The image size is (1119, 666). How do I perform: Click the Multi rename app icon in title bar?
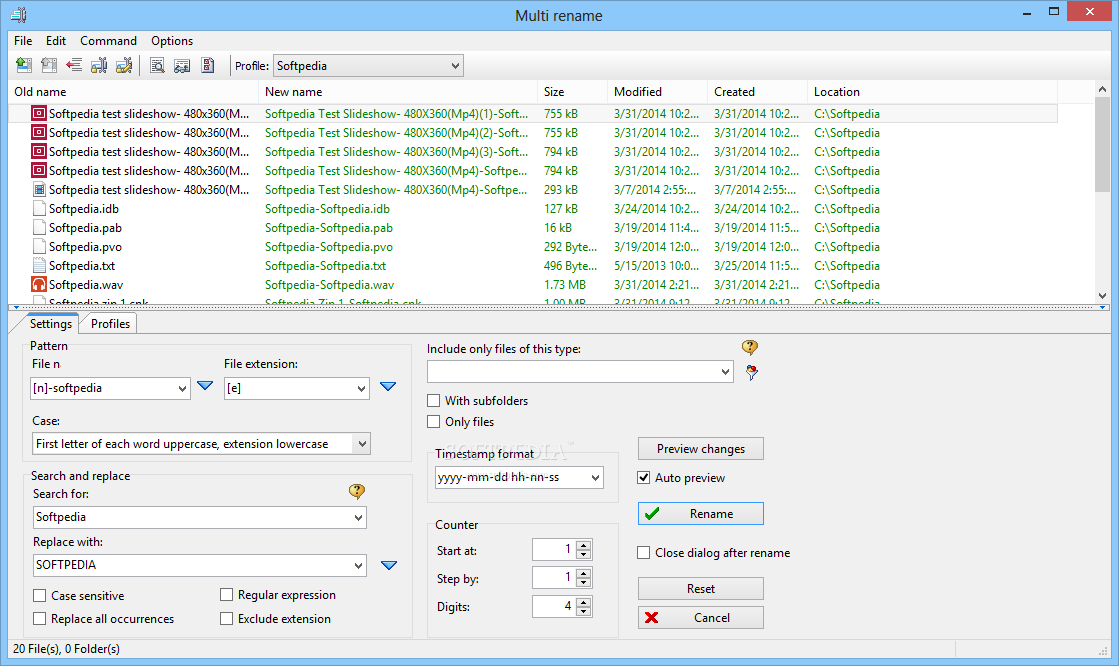coord(19,15)
